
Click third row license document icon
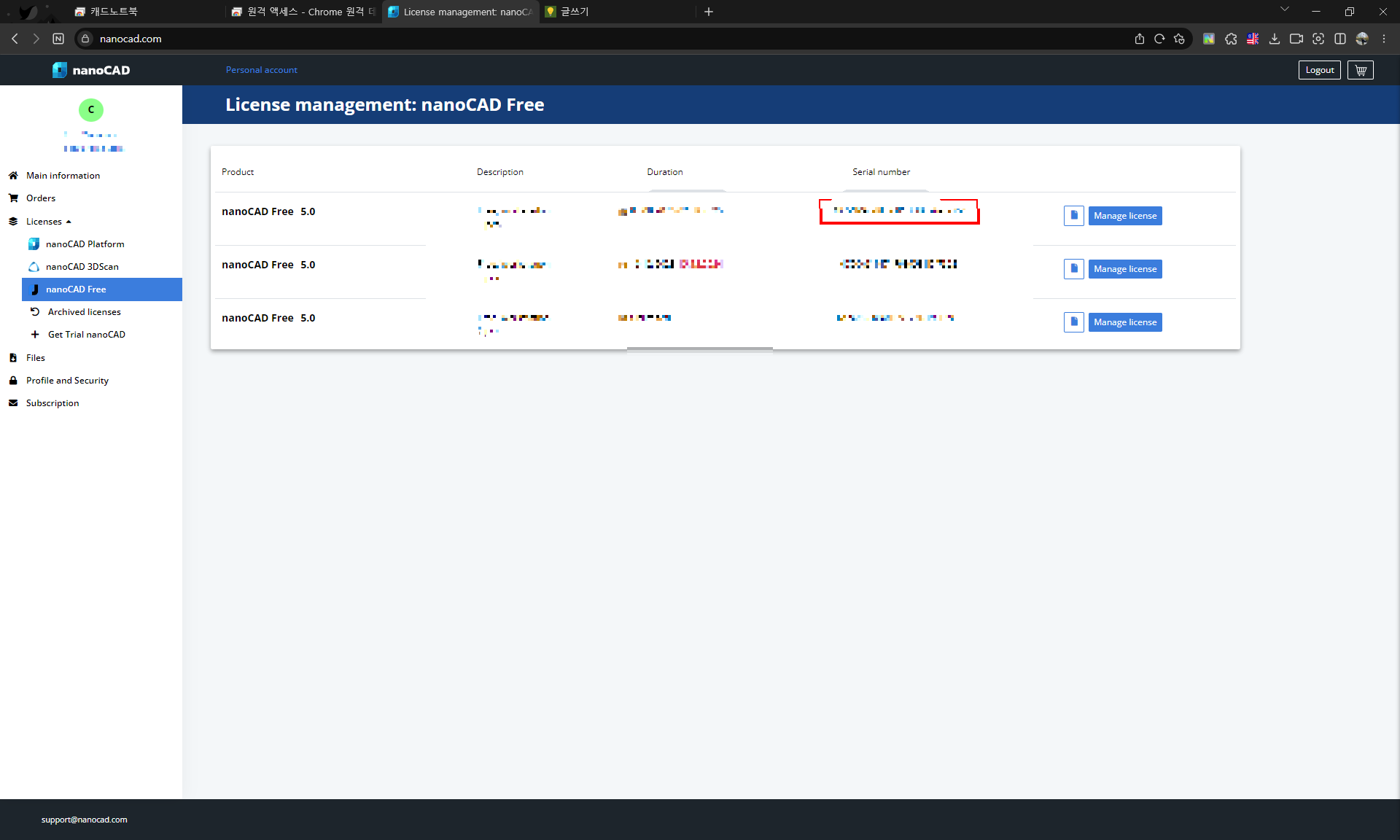pyautogui.click(x=1073, y=322)
